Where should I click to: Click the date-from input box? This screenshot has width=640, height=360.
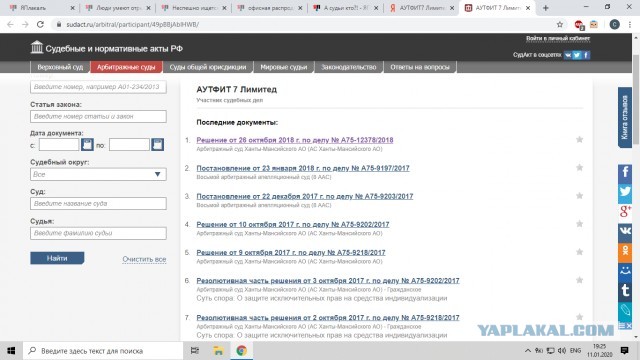59,144
